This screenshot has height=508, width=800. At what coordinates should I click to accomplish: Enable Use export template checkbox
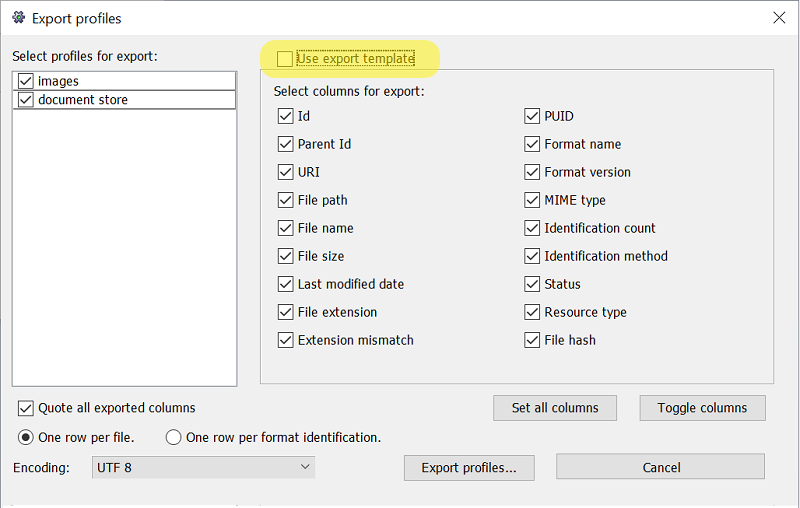pyautogui.click(x=285, y=59)
